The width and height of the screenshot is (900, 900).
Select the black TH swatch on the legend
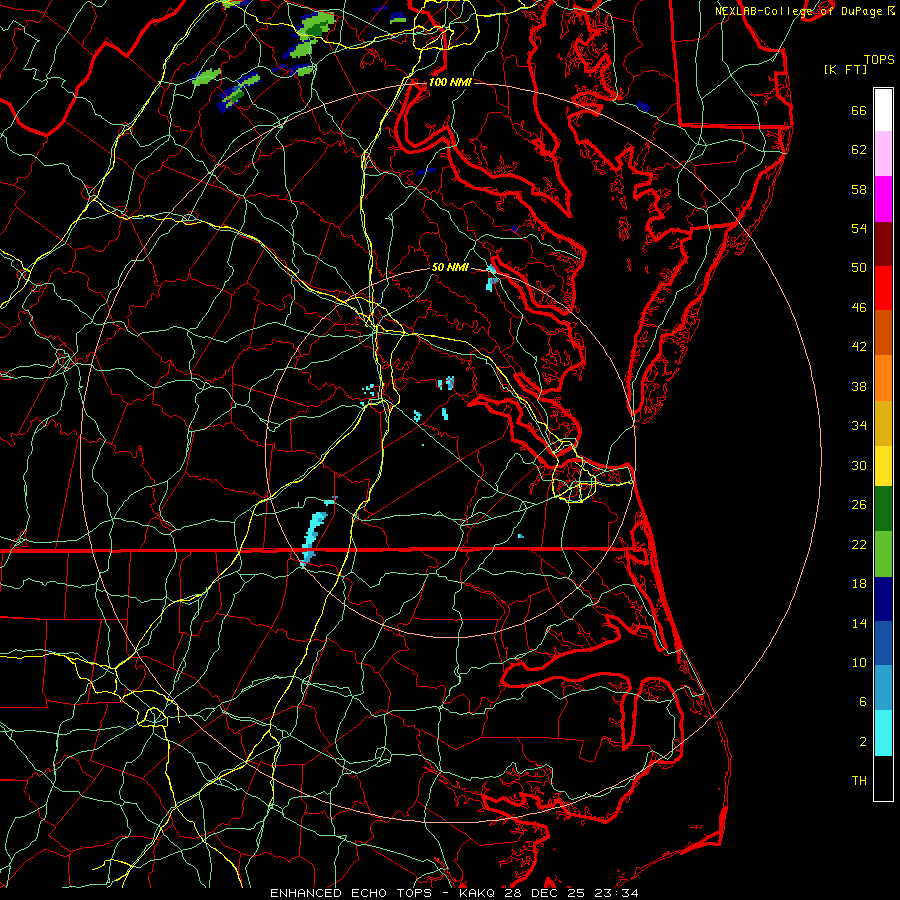pyautogui.click(x=883, y=778)
